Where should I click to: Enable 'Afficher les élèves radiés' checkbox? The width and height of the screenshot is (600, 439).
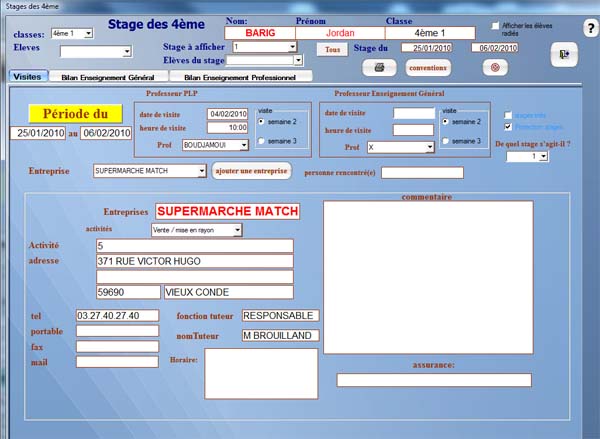click(x=497, y=26)
